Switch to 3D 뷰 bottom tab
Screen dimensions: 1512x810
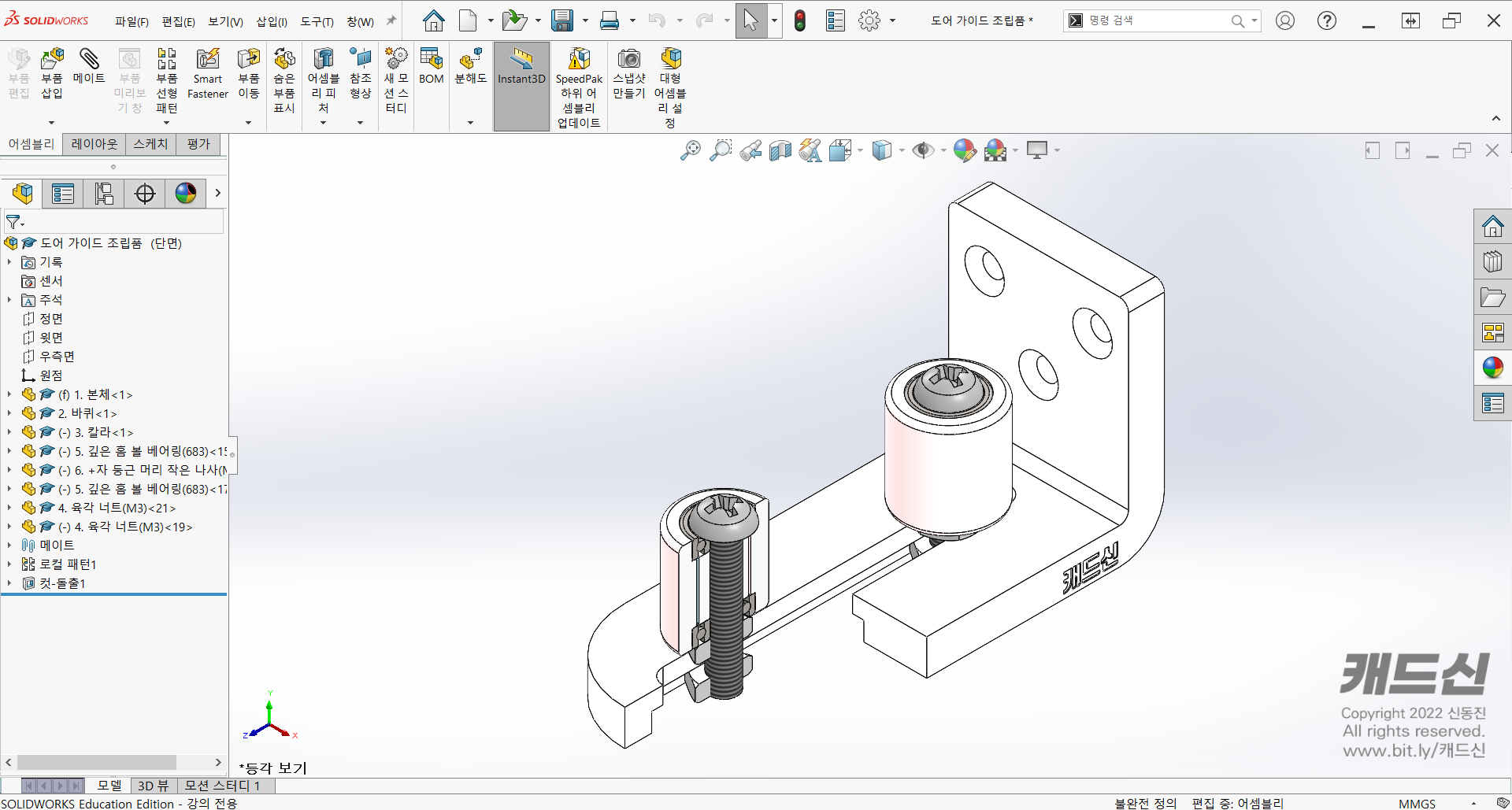pyautogui.click(x=153, y=786)
